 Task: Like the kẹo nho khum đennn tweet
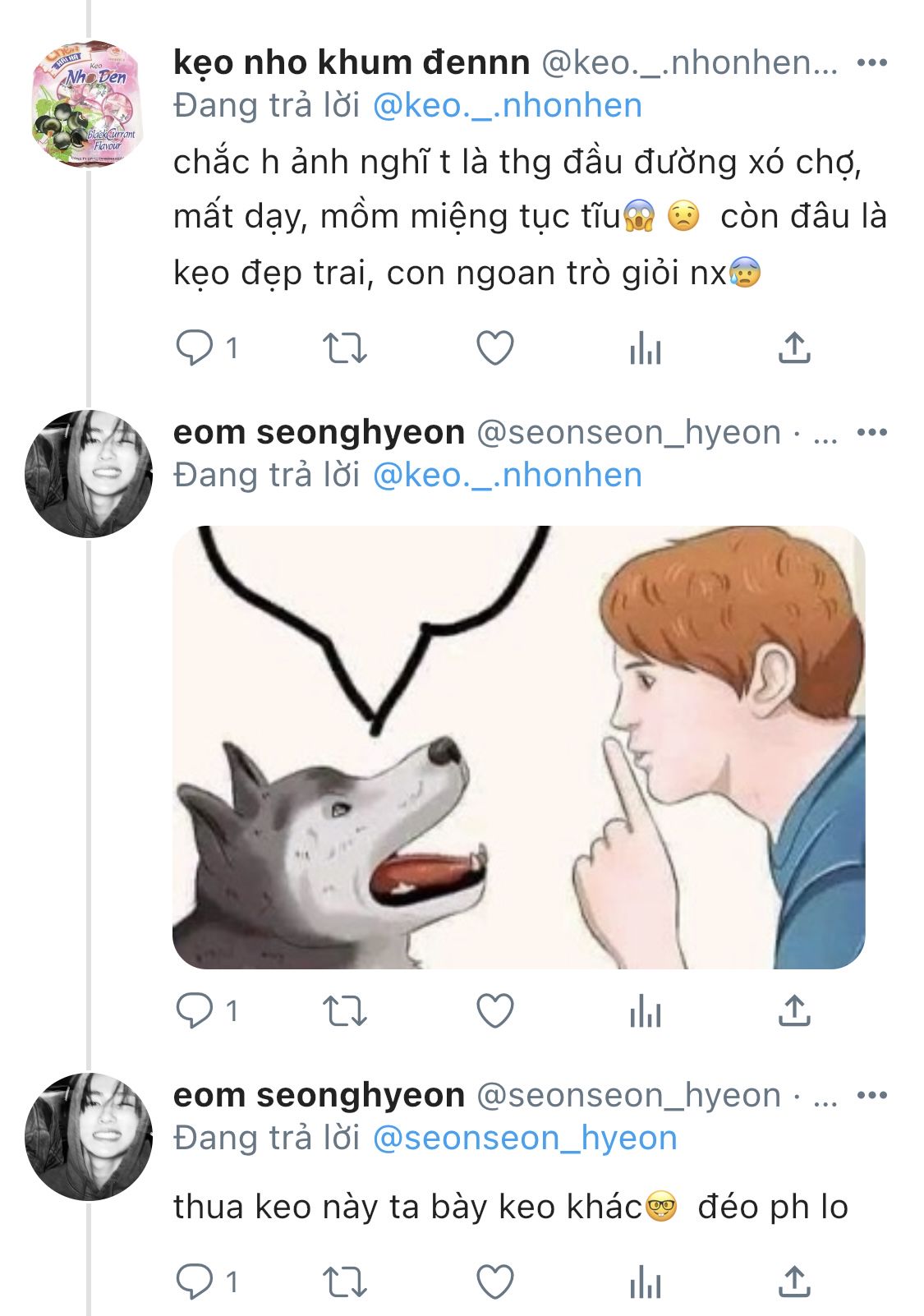pyautogui.click(x=495, y=348)
